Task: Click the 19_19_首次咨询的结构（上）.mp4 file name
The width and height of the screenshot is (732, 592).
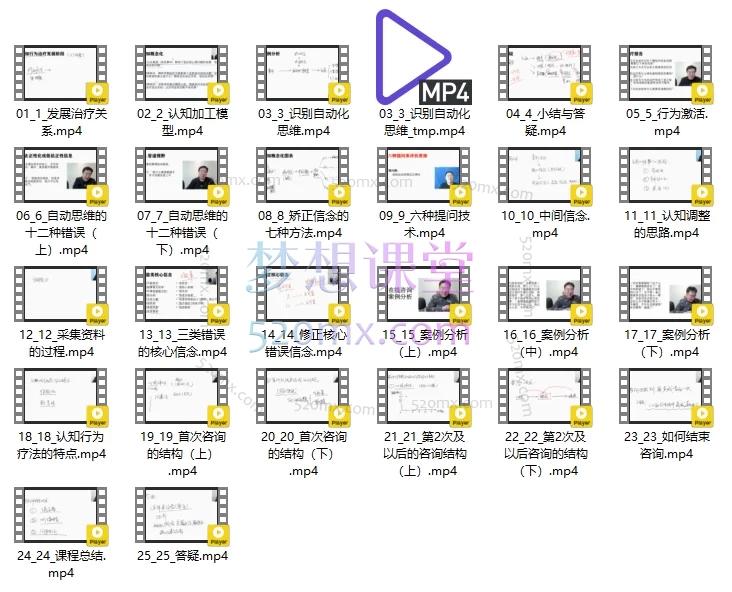Action: (x=183, y=453)
